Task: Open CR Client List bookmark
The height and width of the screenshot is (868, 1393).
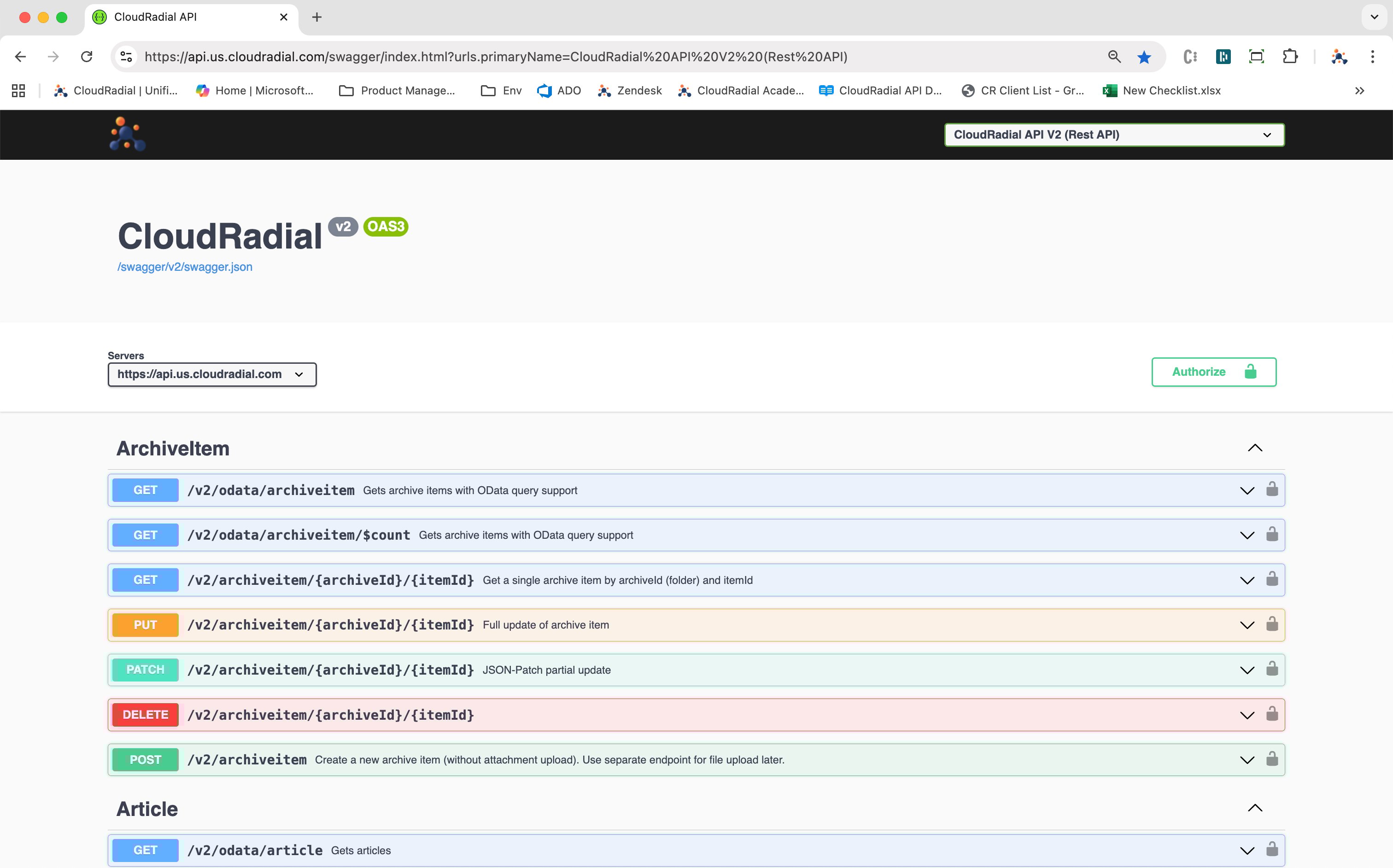Action: click(1023, 91)
